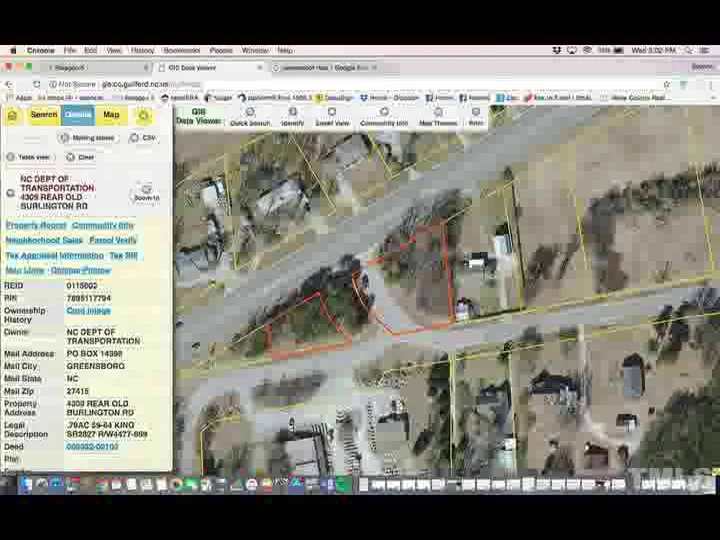Viewport: 720px width, 540px height.
Task: Click the toolbar tool between Identify and Community Info
Action: tap(332, 117)
